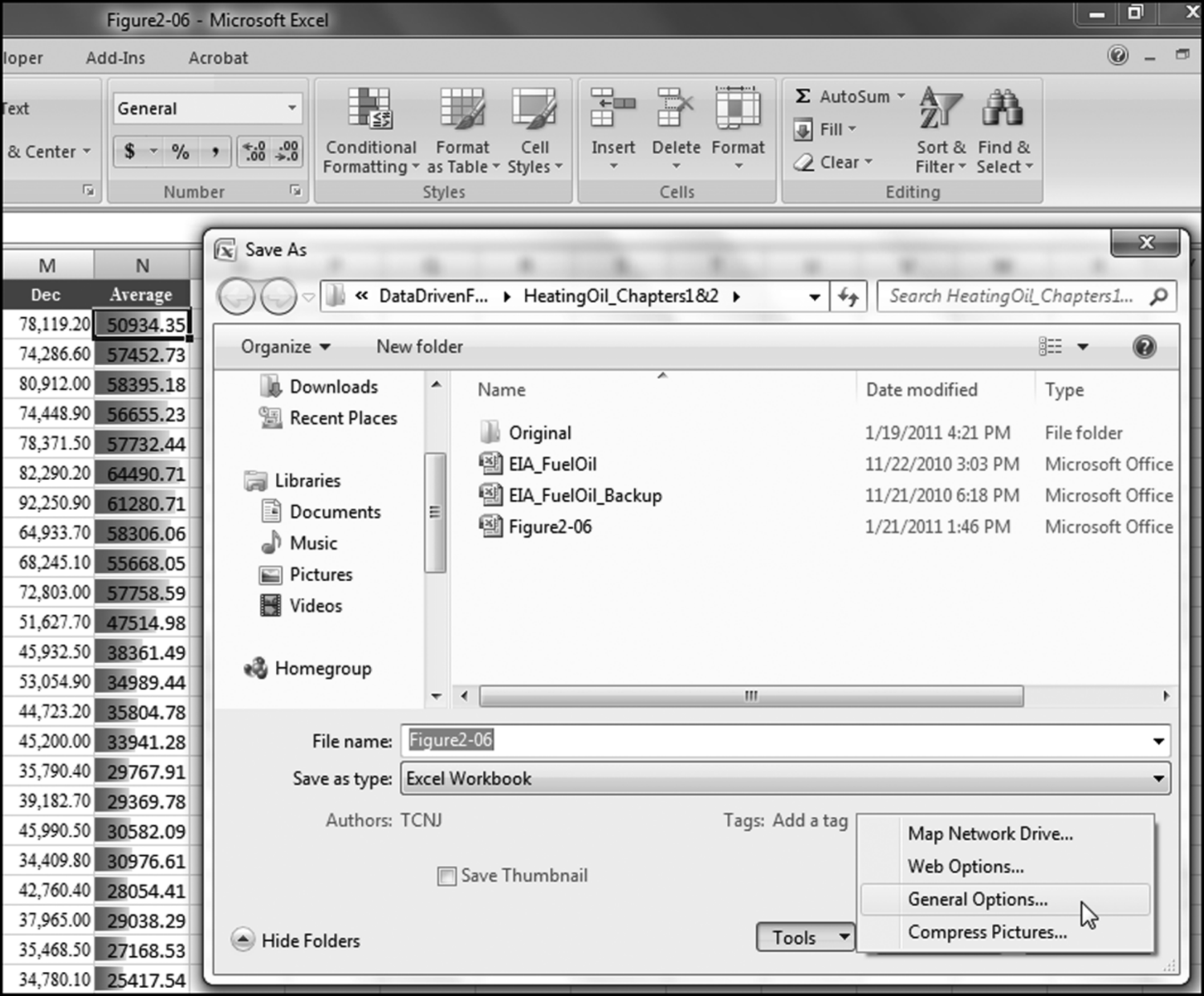Sort files by the Type column header

coord(1064,390)
